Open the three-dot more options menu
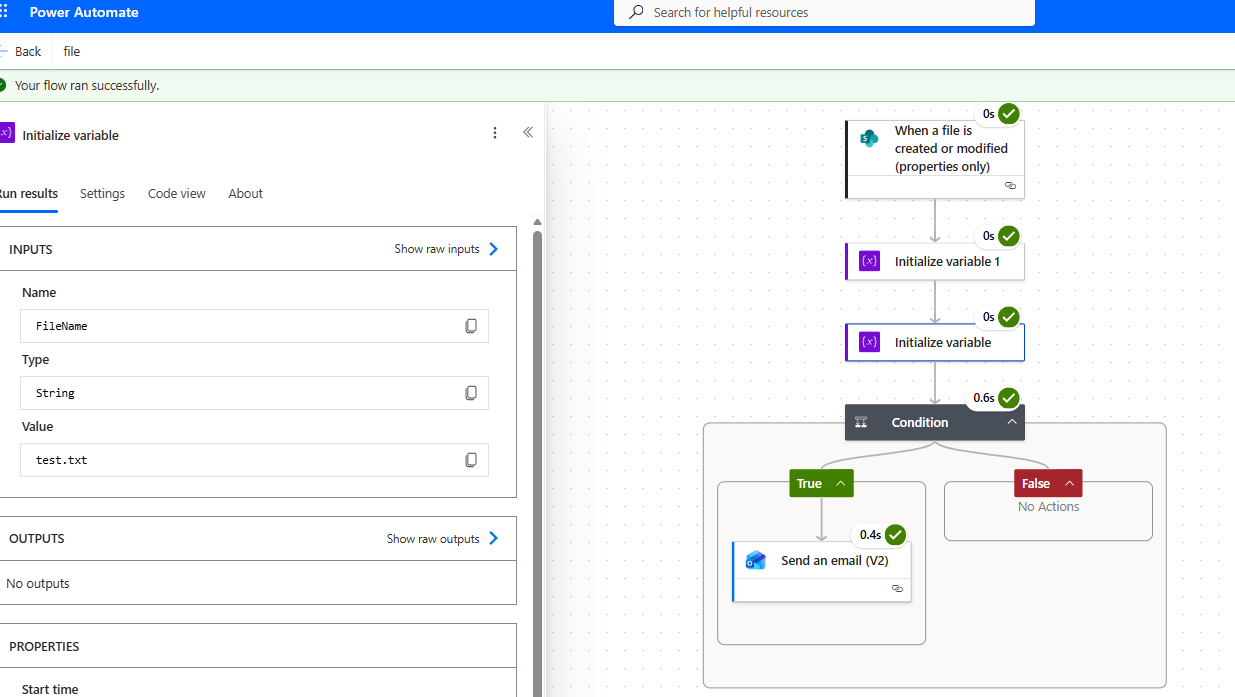1235x697 pixels. click(494, 133)
